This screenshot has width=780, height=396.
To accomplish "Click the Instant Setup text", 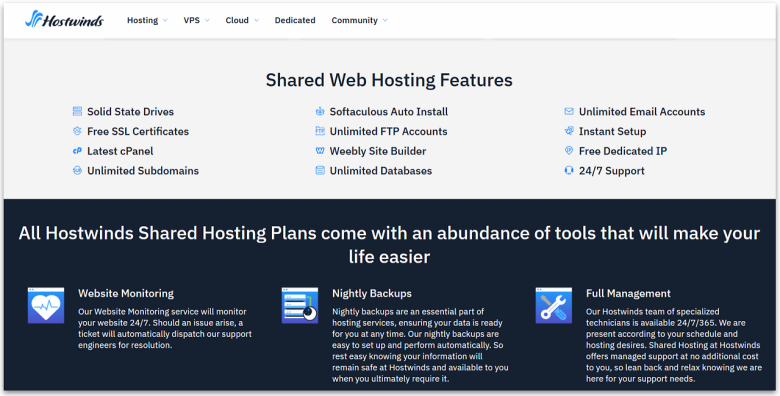I will [612, 131].
